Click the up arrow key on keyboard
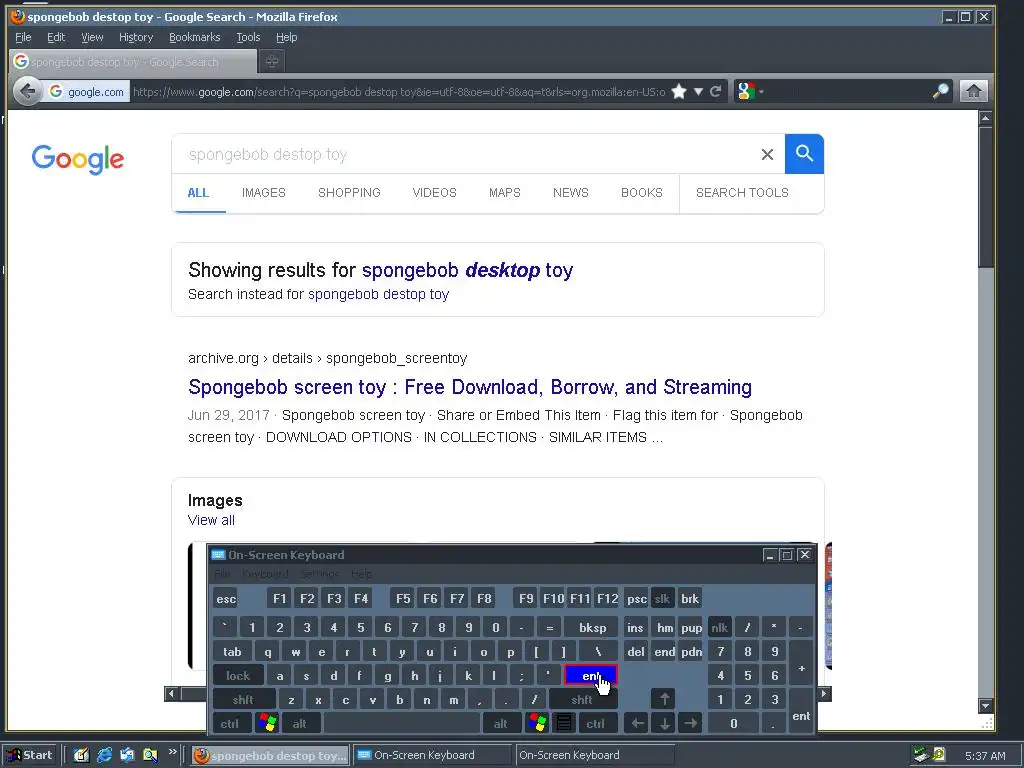 point(664,699)
